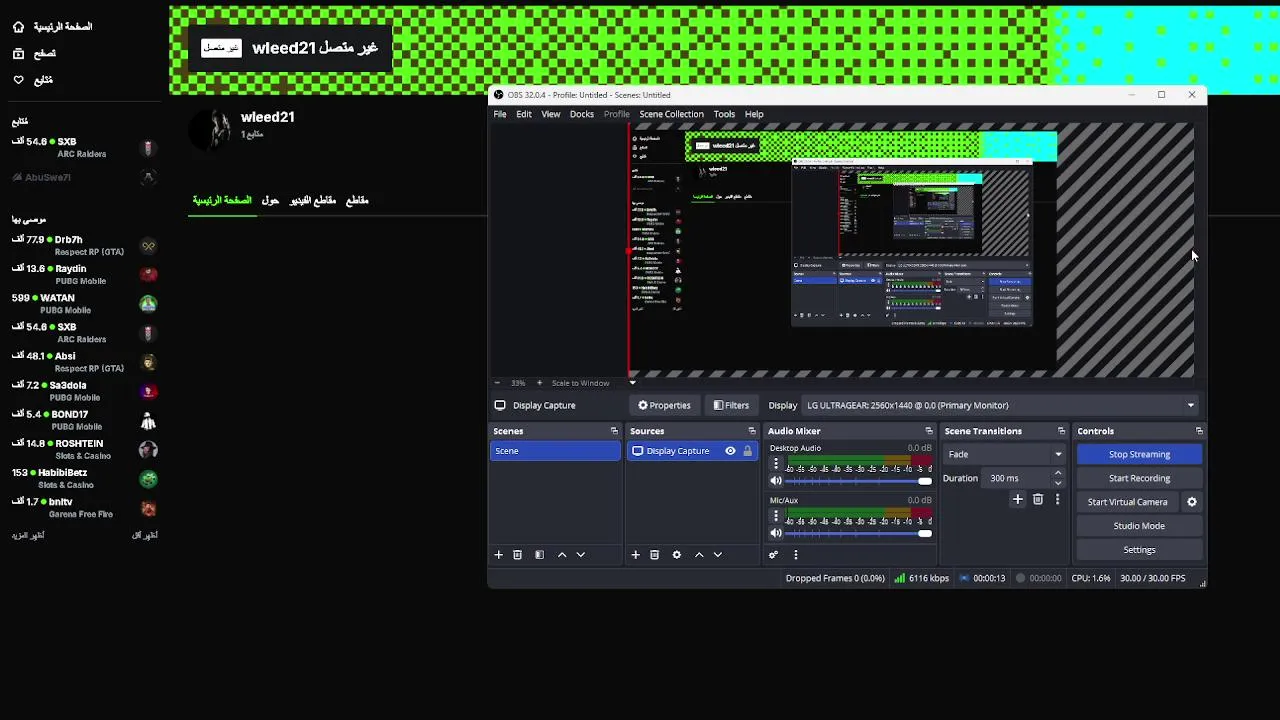Open the Scene Collection menu
Screen dimensions: 1280x720
click(672, 114)
